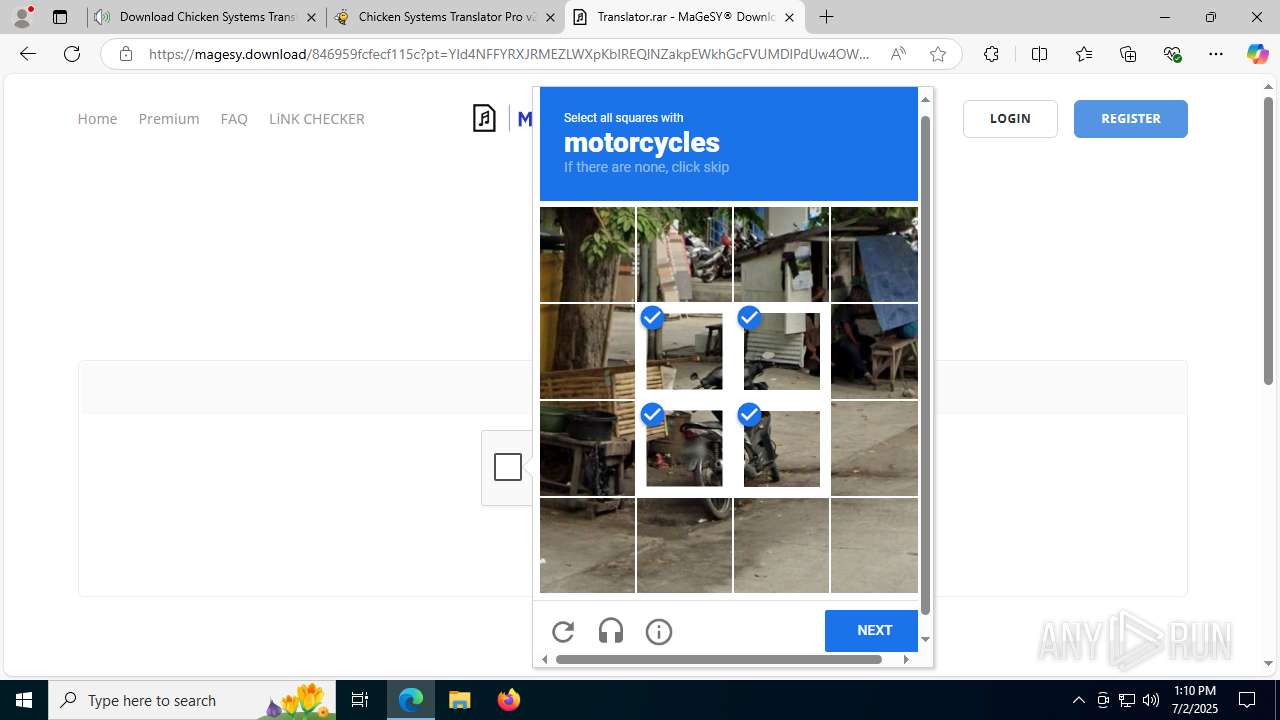Refresh the current page
This screenshot has height=720, width=1280.
[x=72, y=54]
